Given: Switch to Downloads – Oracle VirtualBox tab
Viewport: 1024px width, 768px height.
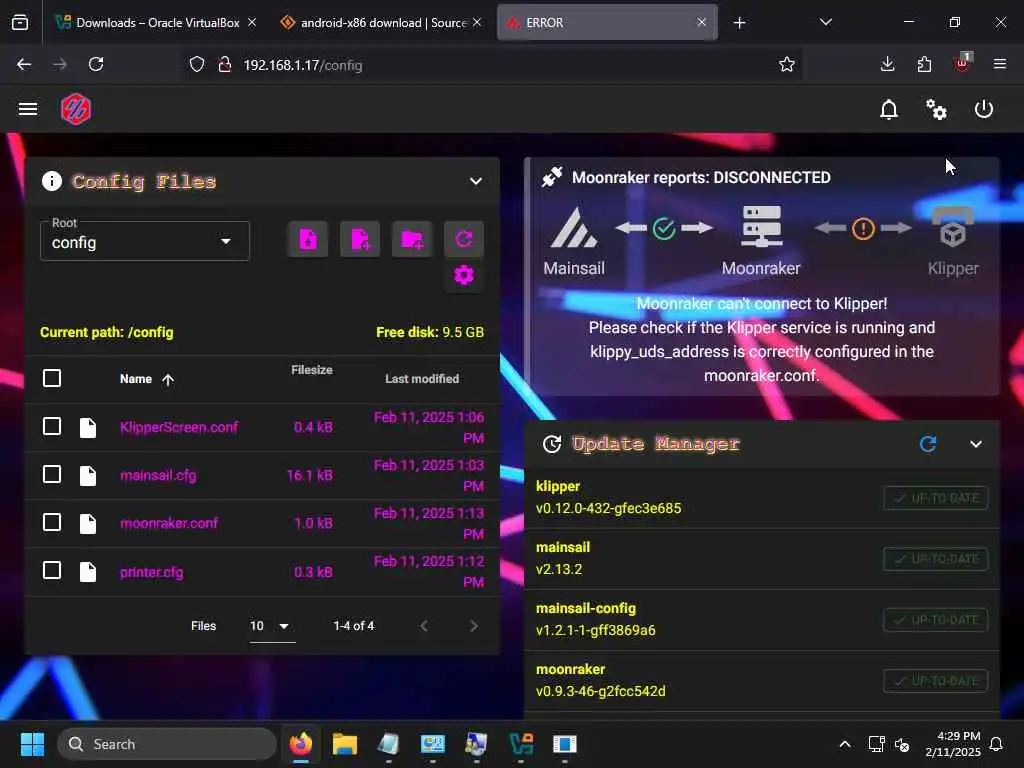Looking at the screenshot, I should (x=156, y=22).
